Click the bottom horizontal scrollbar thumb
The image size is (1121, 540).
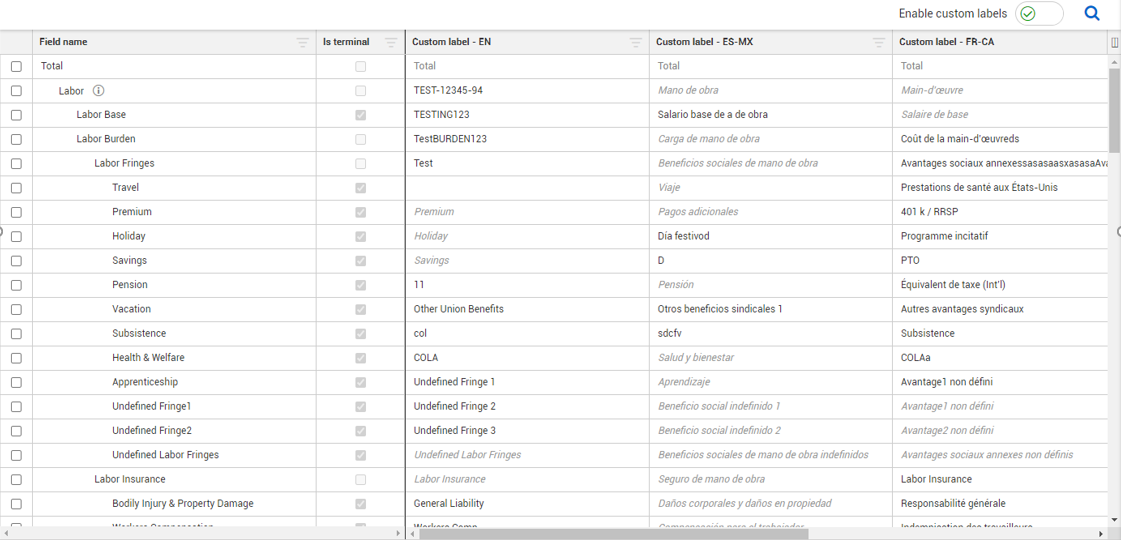[613, 534]
